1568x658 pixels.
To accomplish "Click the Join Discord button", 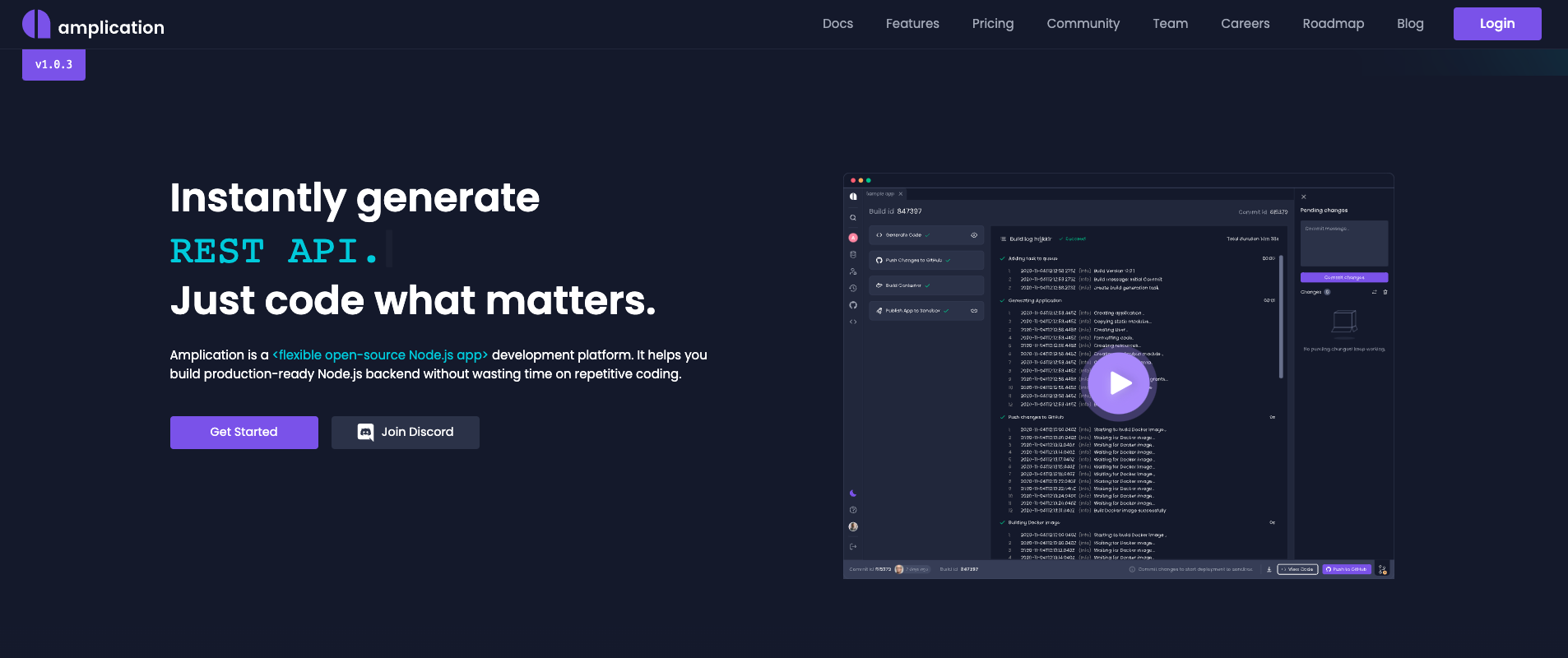I will click(x=406, y=433).
